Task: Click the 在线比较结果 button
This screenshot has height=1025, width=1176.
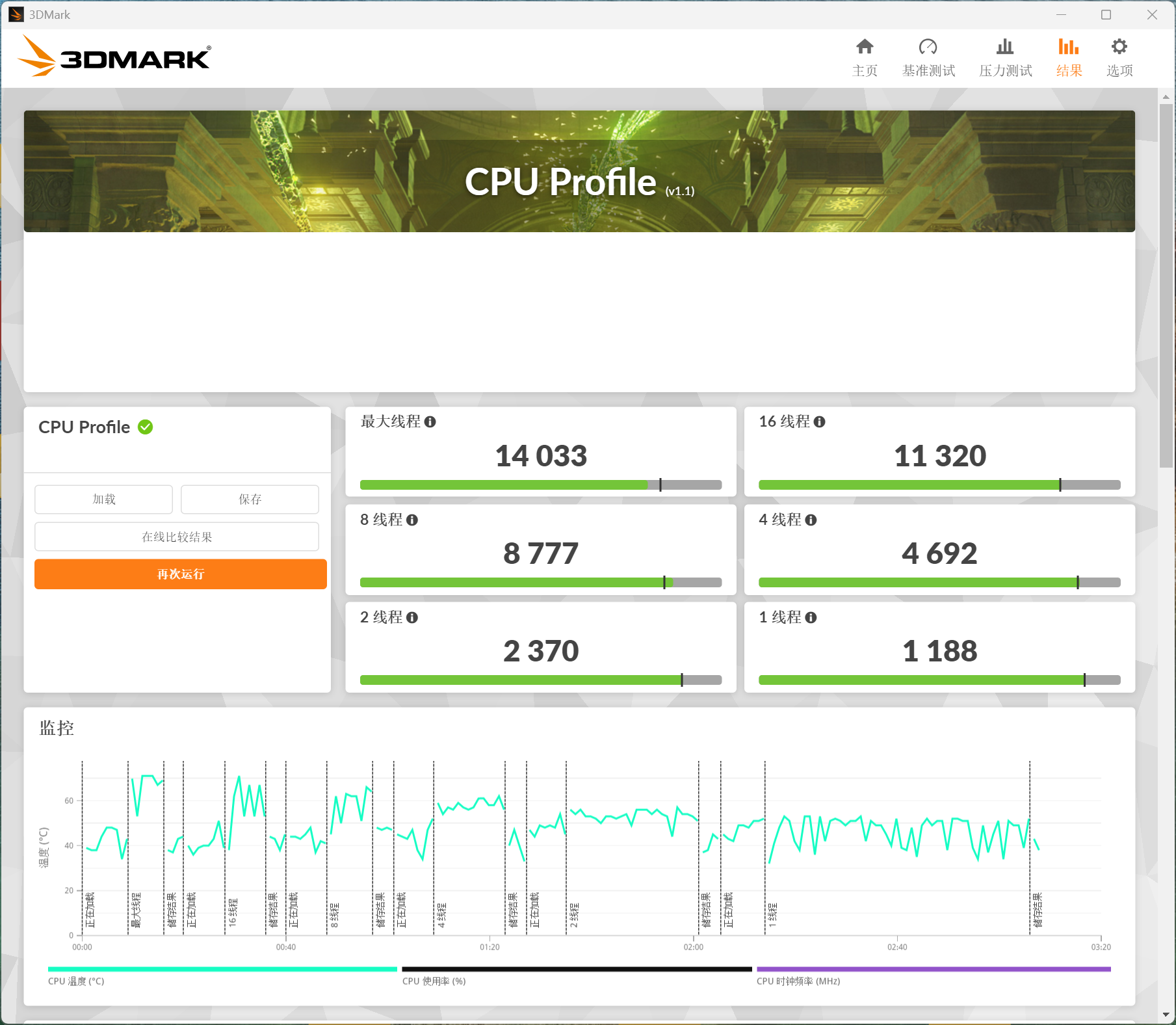Action: point(177,537)
